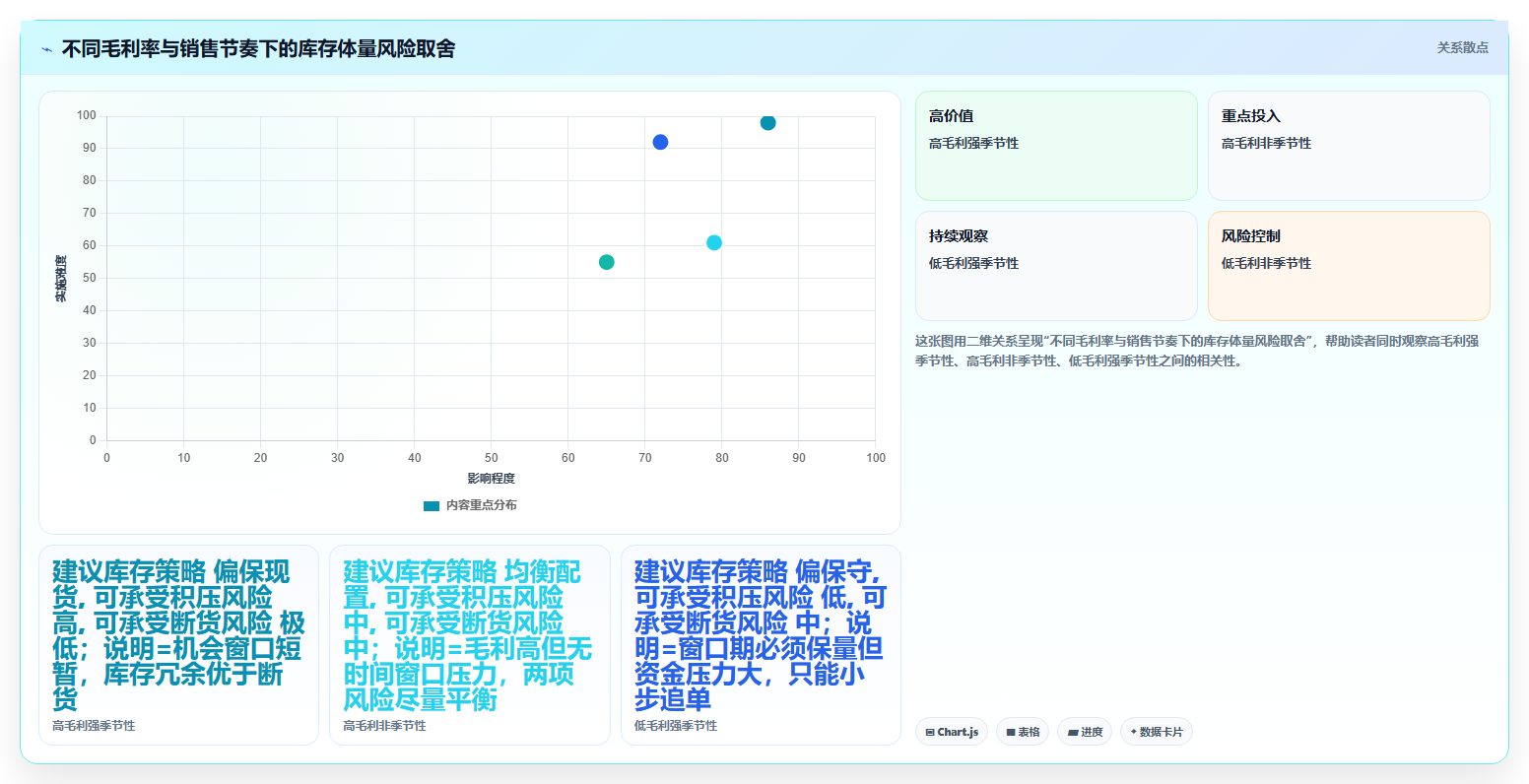Click 高毛利强季节性 text in 高价值 card
Screen dimensions: 1529x784
tap(973, 143)
